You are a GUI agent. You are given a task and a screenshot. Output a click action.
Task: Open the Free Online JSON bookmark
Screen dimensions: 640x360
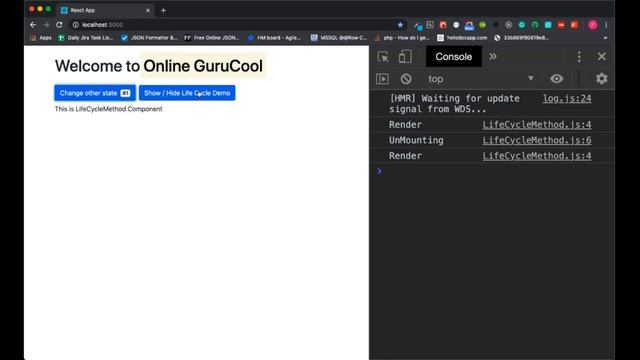click(x=211, y=38)
